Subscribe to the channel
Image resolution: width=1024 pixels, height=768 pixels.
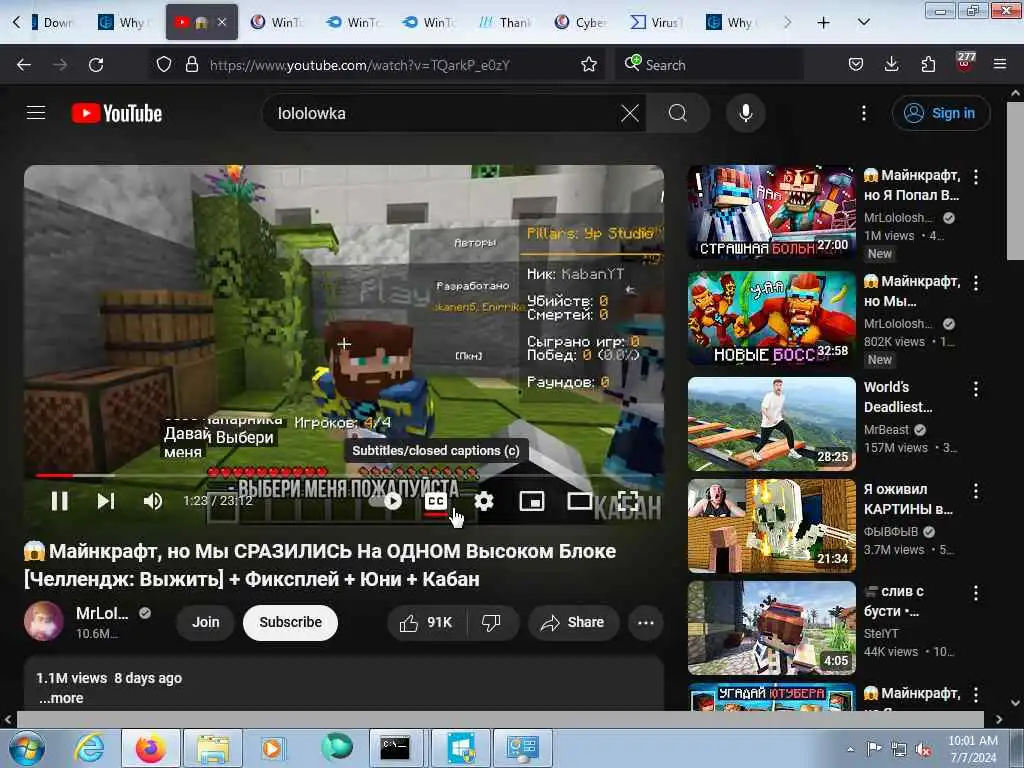coord(291,622)
